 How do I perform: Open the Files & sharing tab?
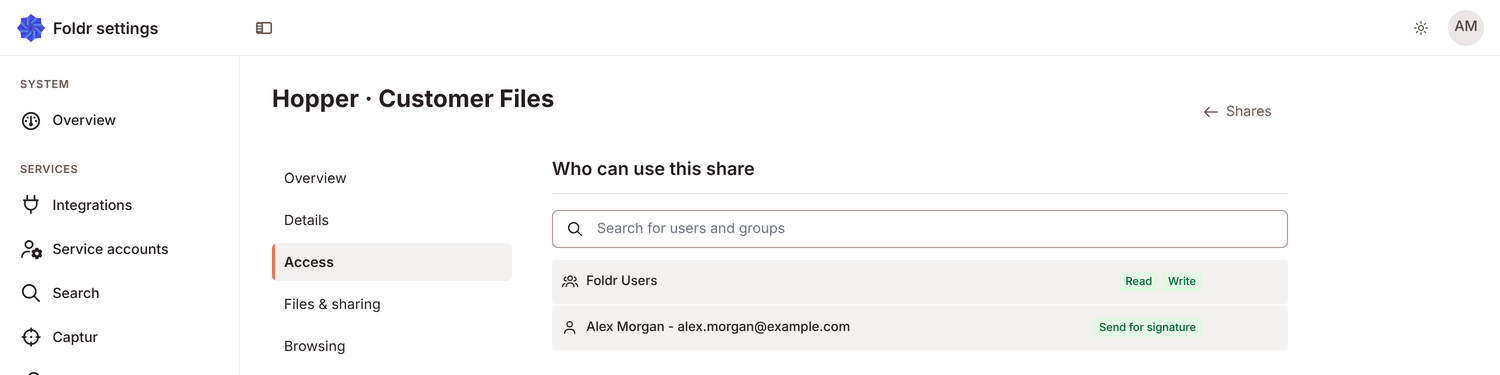tap(392, 304)
